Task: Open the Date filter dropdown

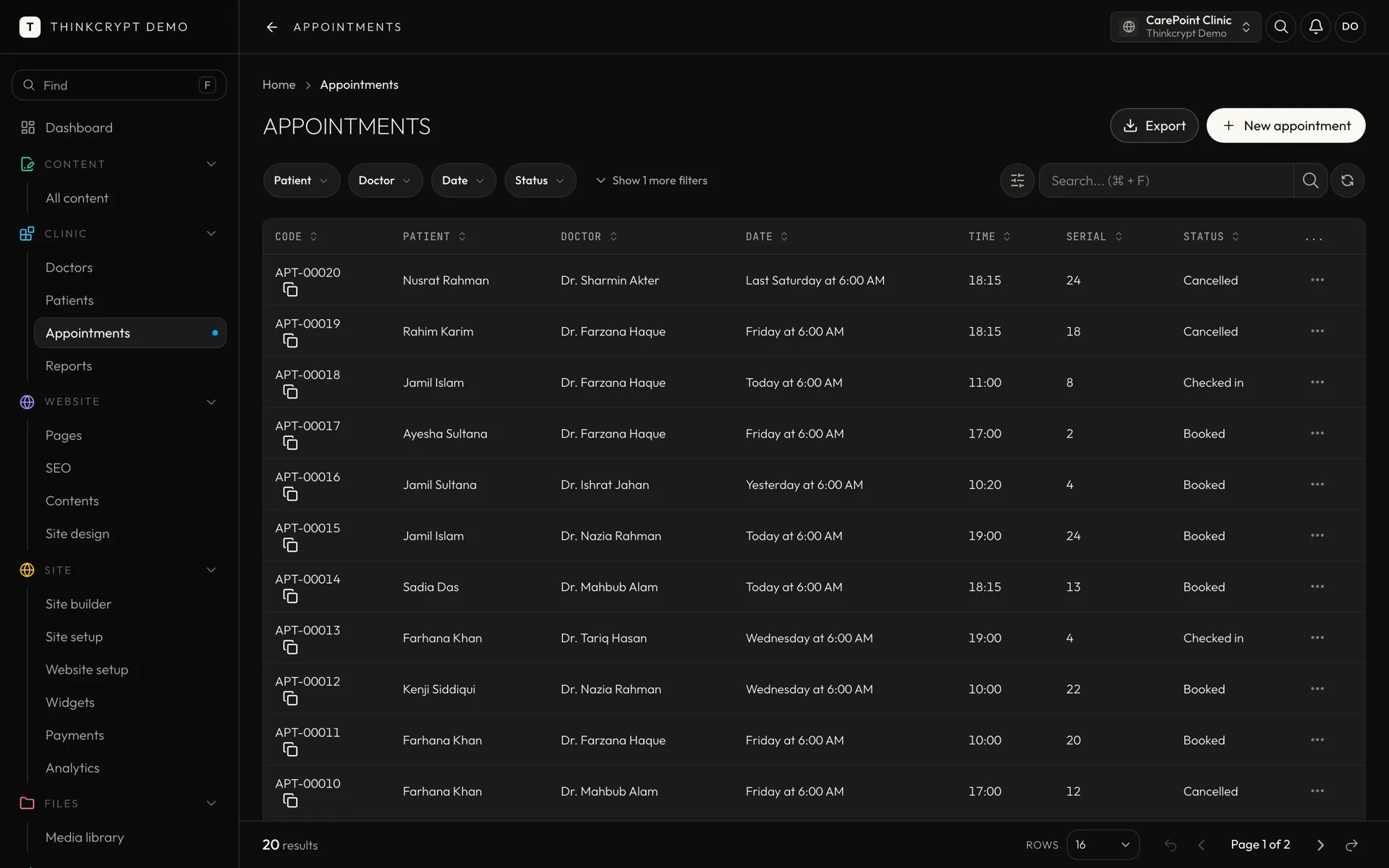Action: [x=463, y=180]
